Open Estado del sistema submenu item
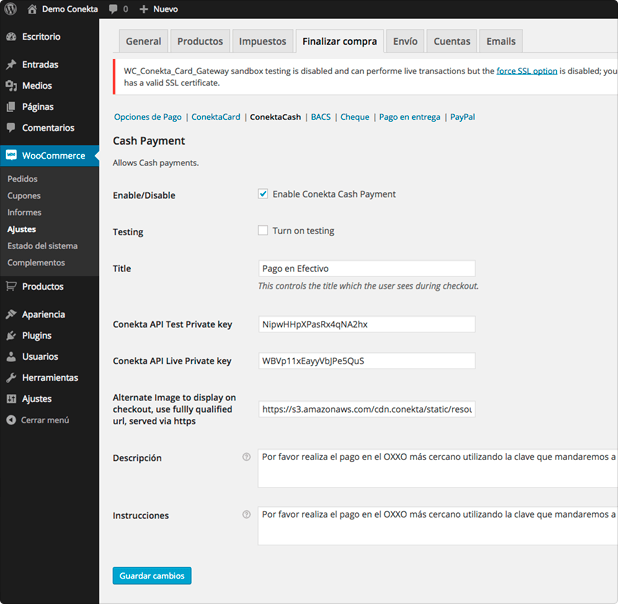618x604 pixels. (x=43, y=246)
